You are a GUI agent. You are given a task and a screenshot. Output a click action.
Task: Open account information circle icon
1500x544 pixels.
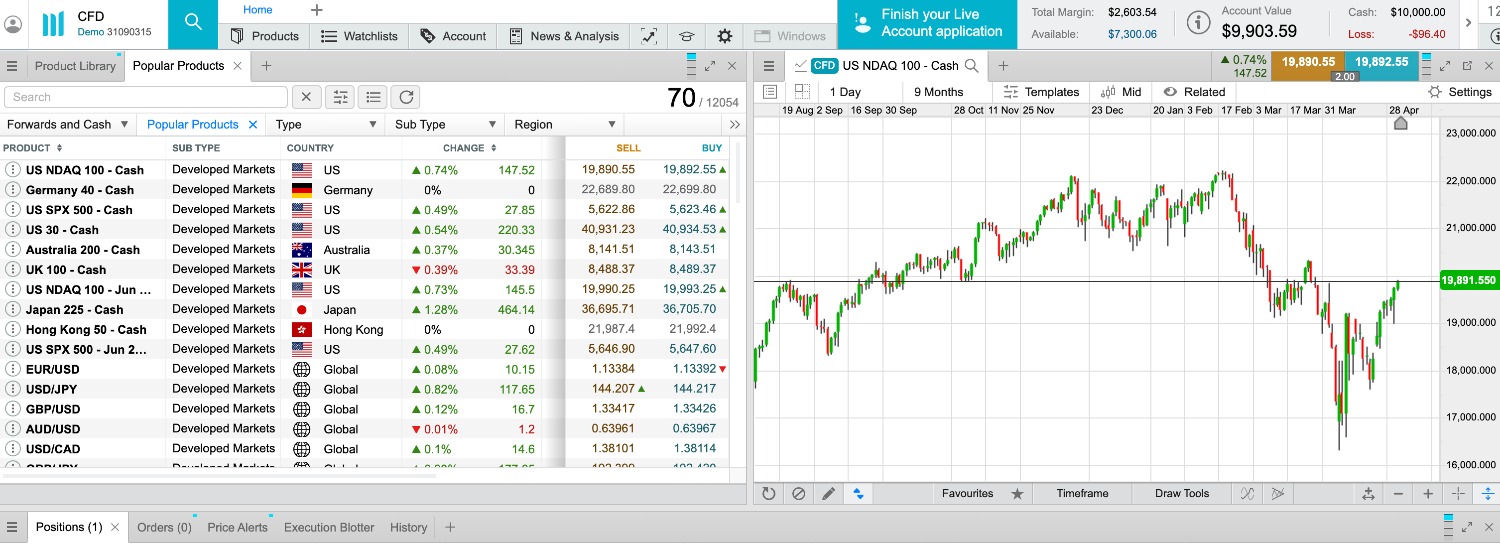pos(1198,24)
